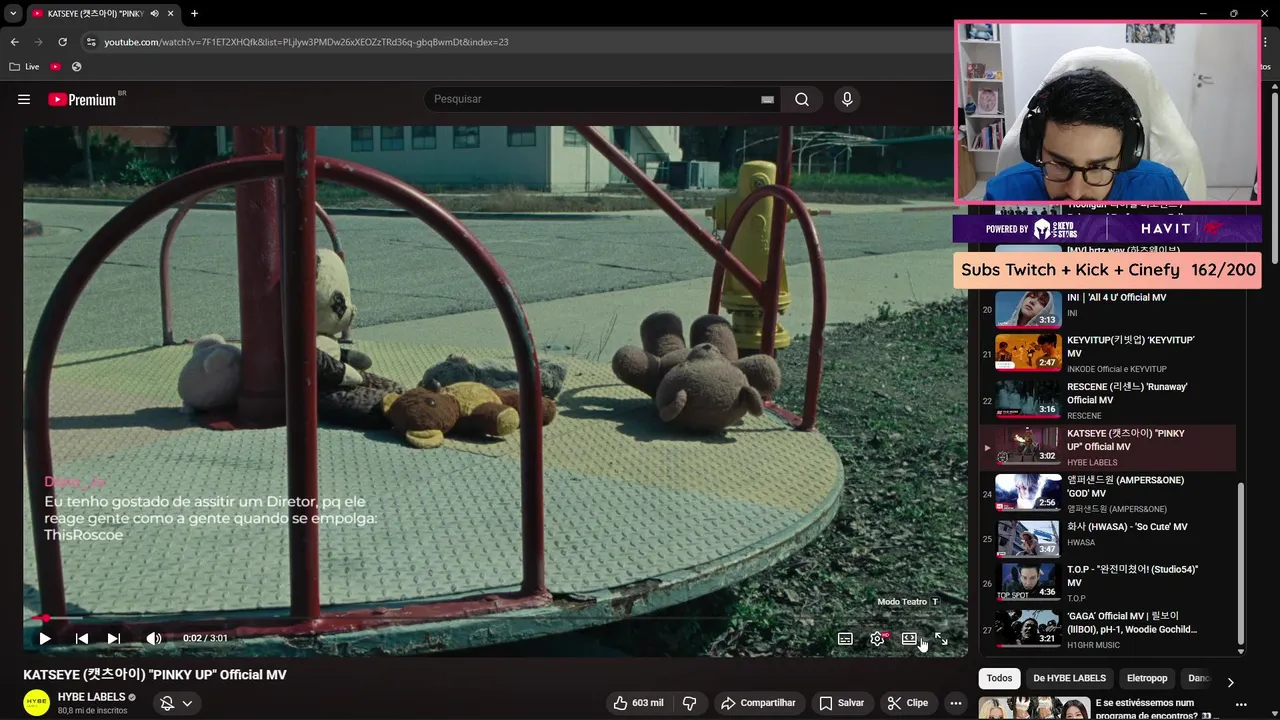Dislike the video with thumbs-down
The image size is (1280, 720).
click(x=689, y=703)
